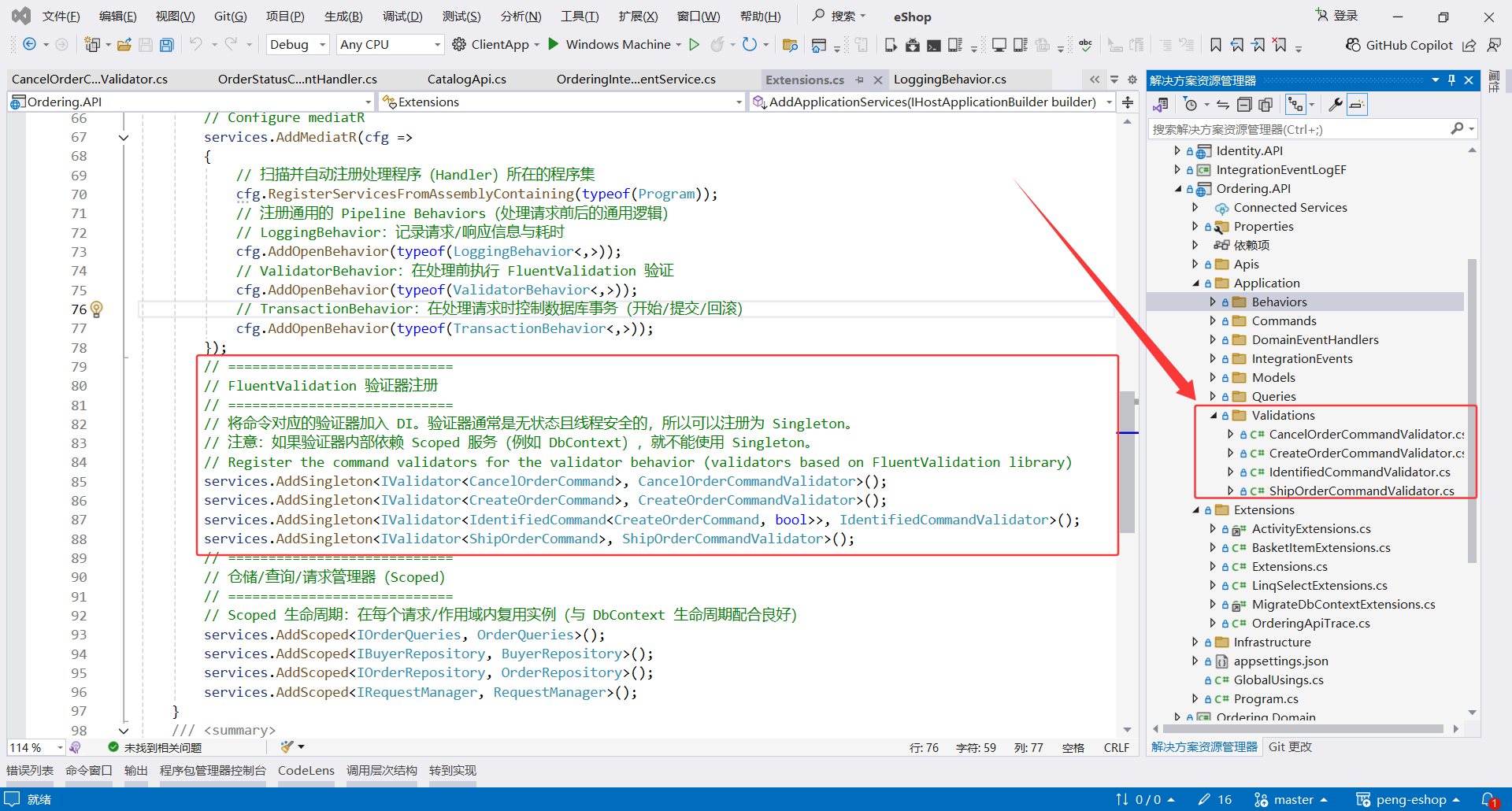Click the Toggle Bookmark icon in the toolbar
The height and width of the screenshot is (811, 1512).
point(1216,45)
